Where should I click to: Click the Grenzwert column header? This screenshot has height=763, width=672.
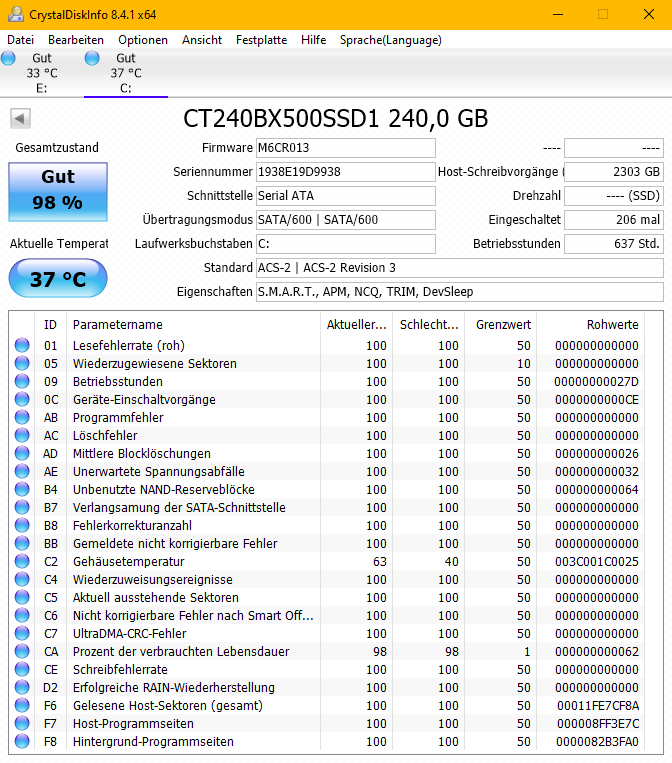click(501, 325)
